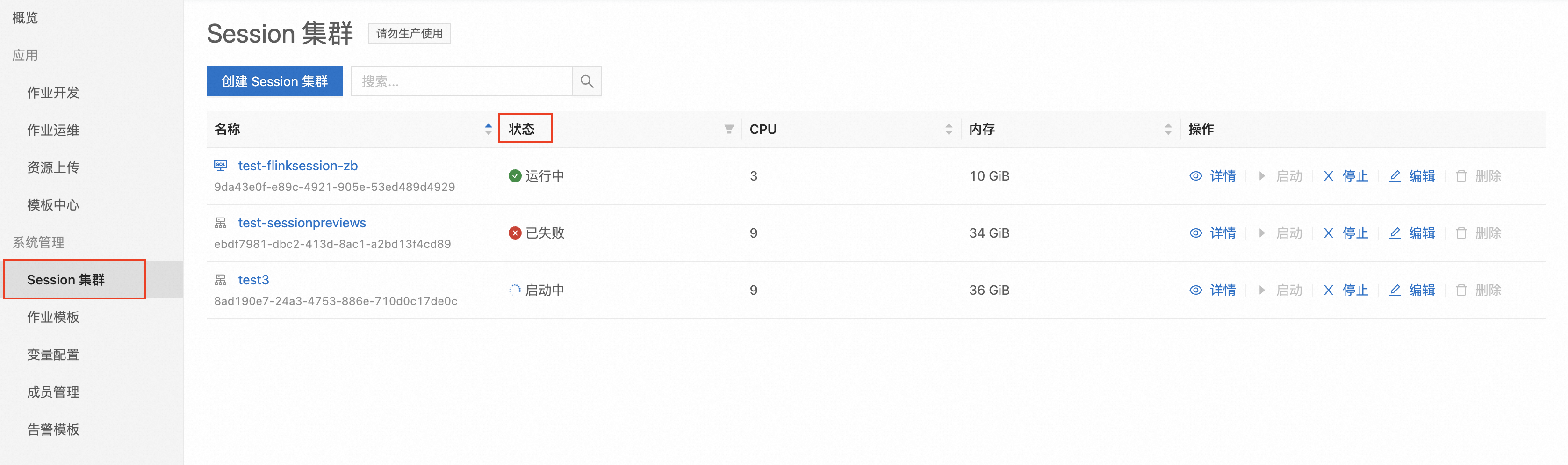Open 作业开发 in the sidebar
Image resolution: width=1568 pixels, height=465 pixels.
click(x=53, y=93)
